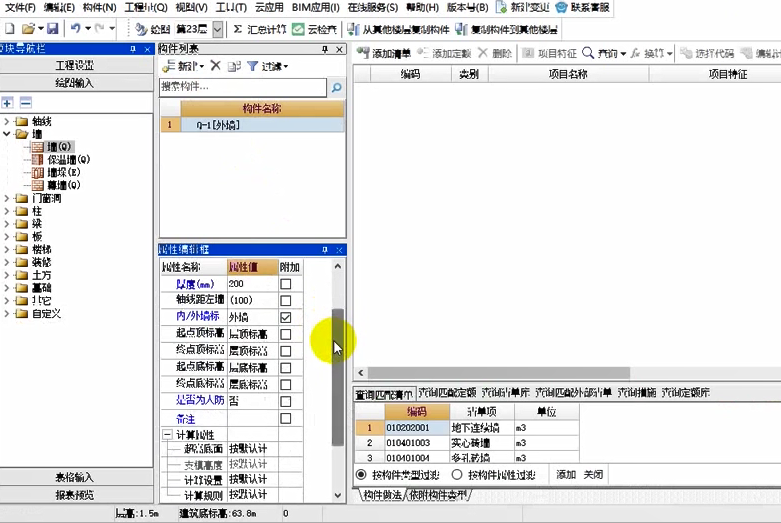The height and width of the screenshot is (523, 781).
Task: Check the 厚度(mm) attached checkbox
Action: tap(286, 284)
